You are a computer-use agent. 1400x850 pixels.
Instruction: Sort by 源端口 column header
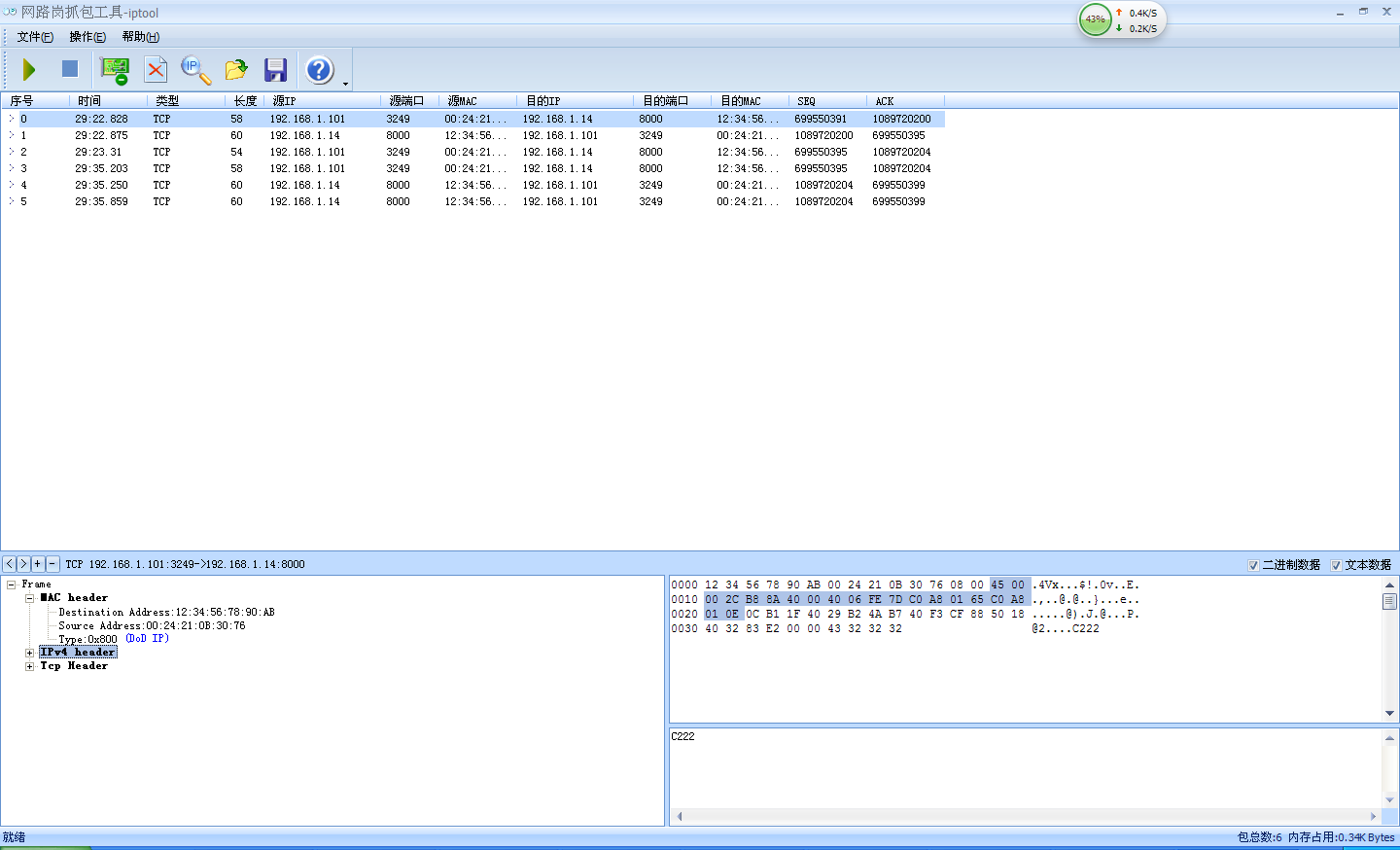409,101
